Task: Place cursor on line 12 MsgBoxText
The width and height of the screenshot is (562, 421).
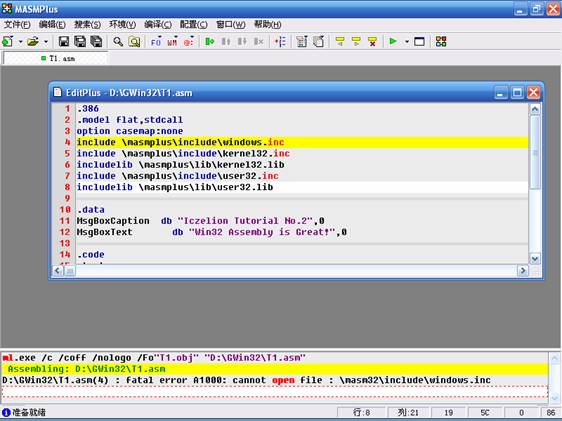Action: (104, 232)
